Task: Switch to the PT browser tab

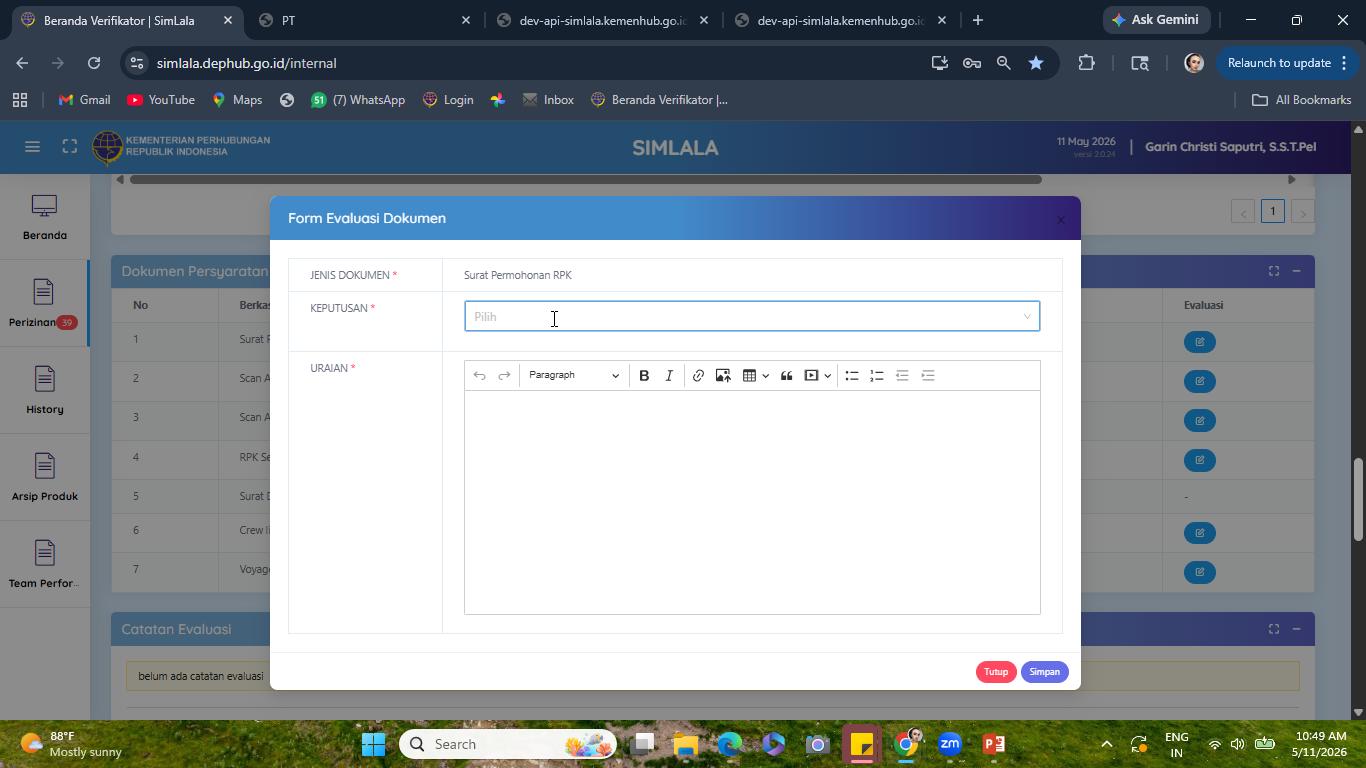Action: [x=365, y=20]
